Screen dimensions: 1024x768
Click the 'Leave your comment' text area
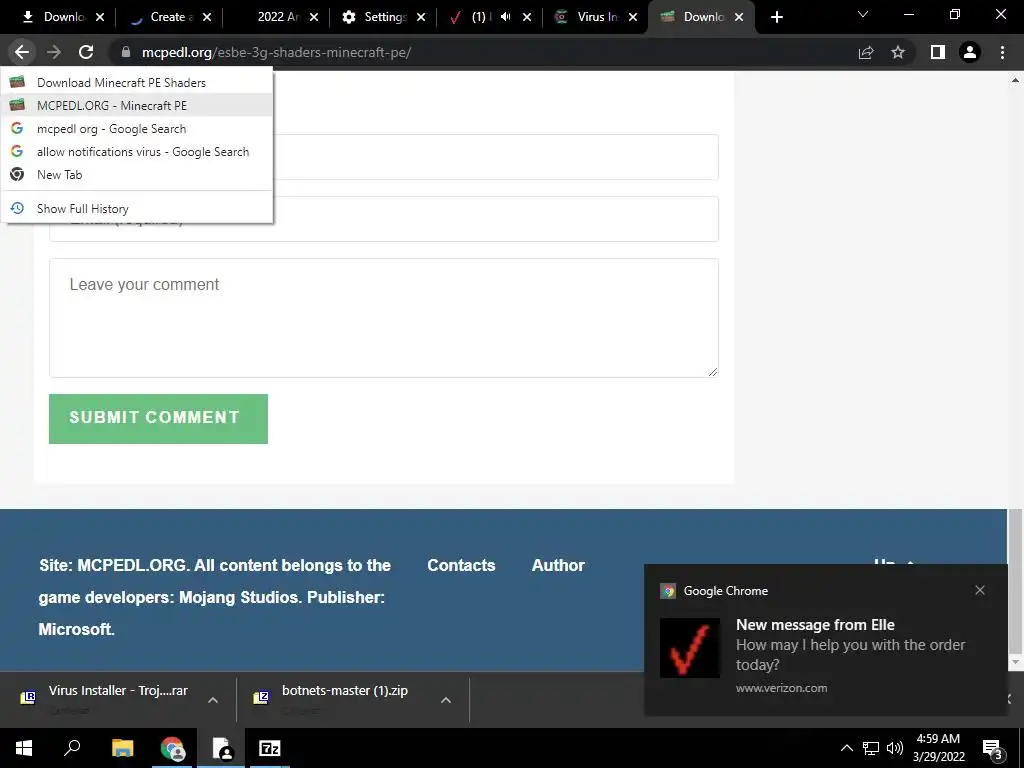coord(384,317)
